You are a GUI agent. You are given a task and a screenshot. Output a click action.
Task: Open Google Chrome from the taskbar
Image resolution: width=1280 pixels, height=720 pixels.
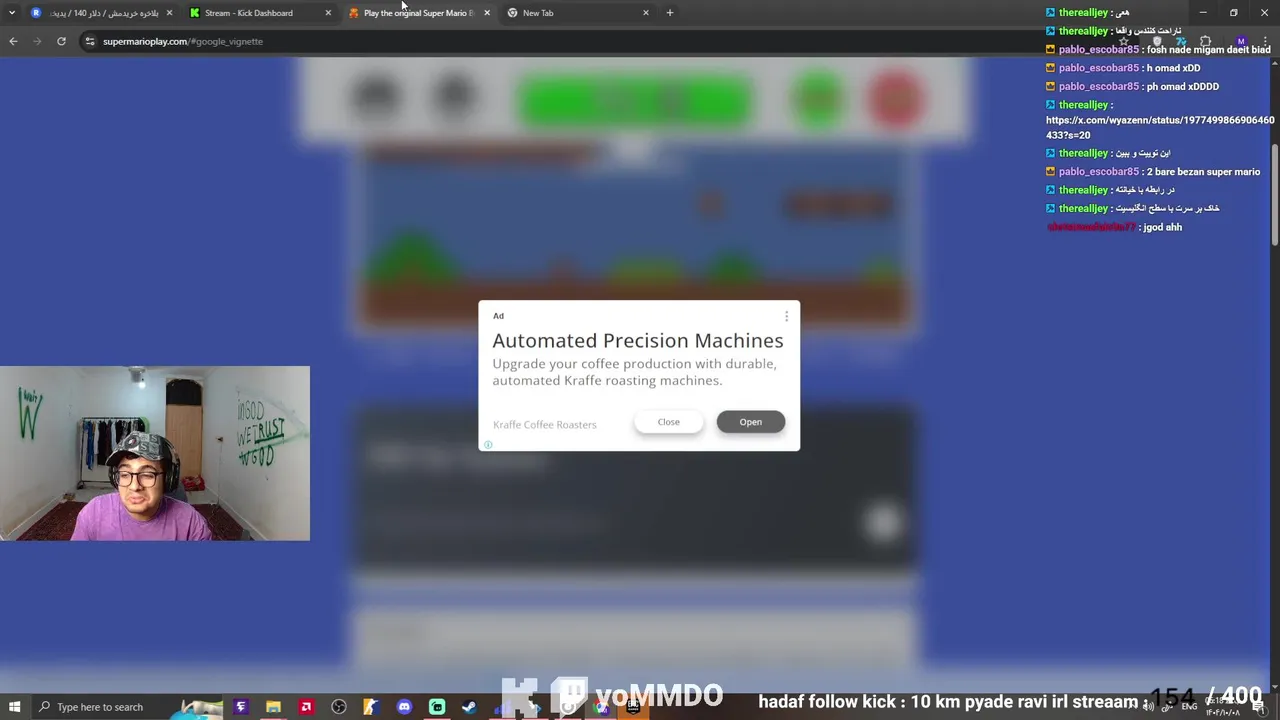pos(601,708)
